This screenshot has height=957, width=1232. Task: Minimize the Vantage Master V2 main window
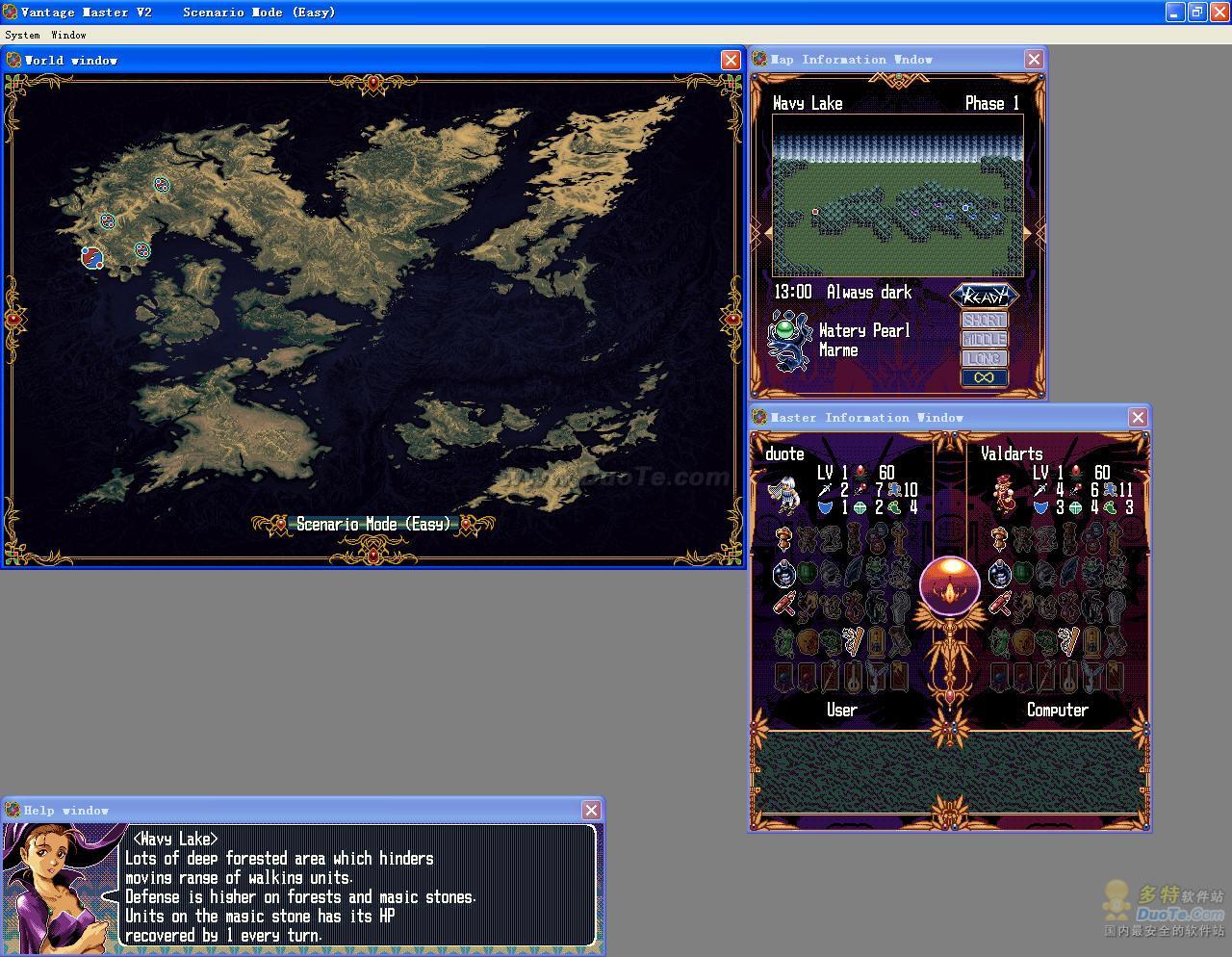tap(1175, 12)
